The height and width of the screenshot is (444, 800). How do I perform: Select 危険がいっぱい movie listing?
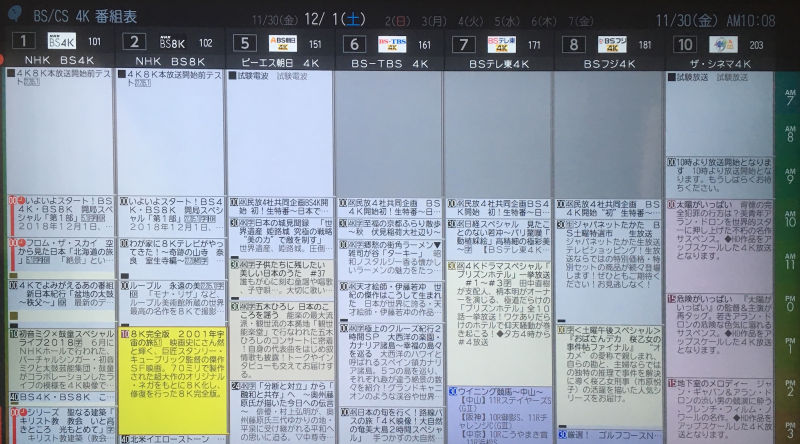point(719,334)
